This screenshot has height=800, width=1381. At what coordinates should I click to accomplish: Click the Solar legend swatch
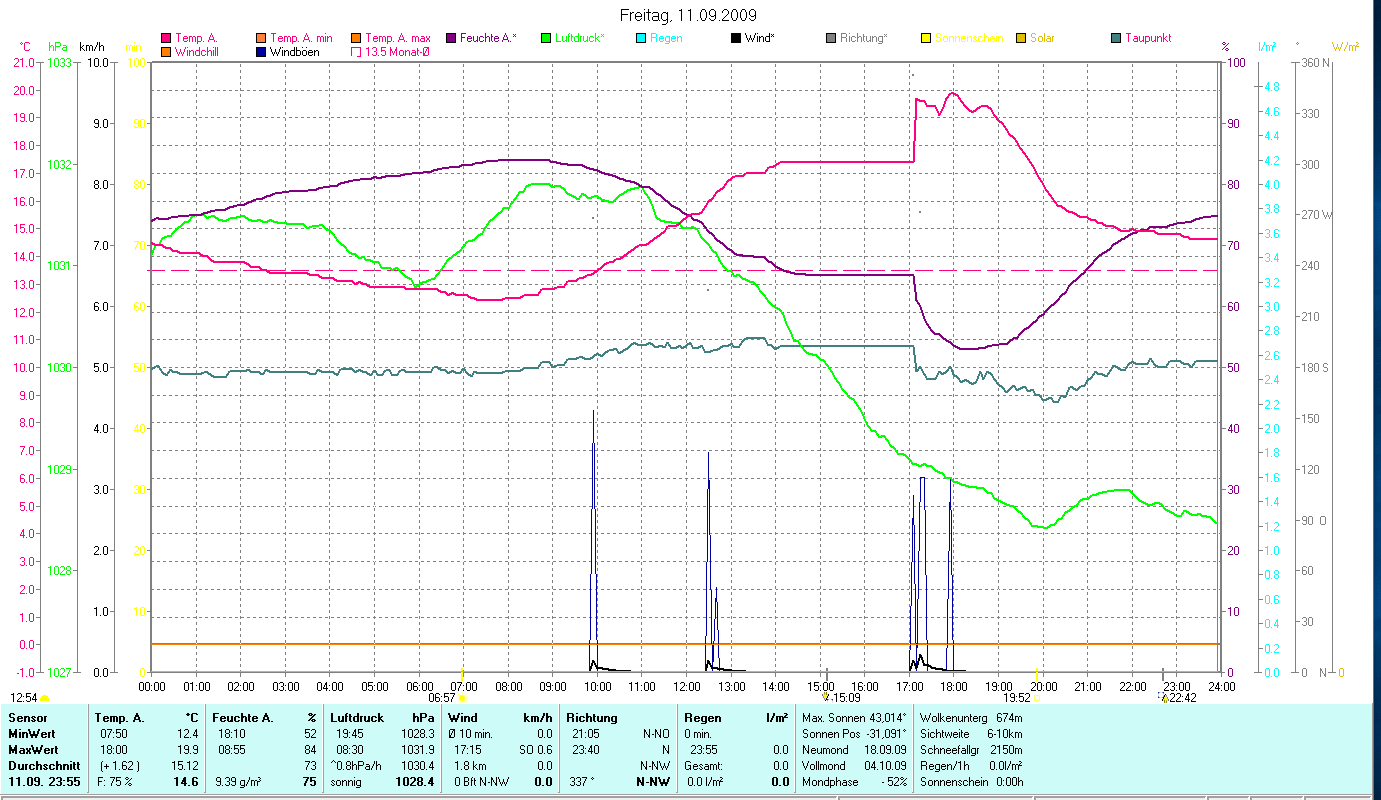pyautogui.click(x=1021, y=38)
